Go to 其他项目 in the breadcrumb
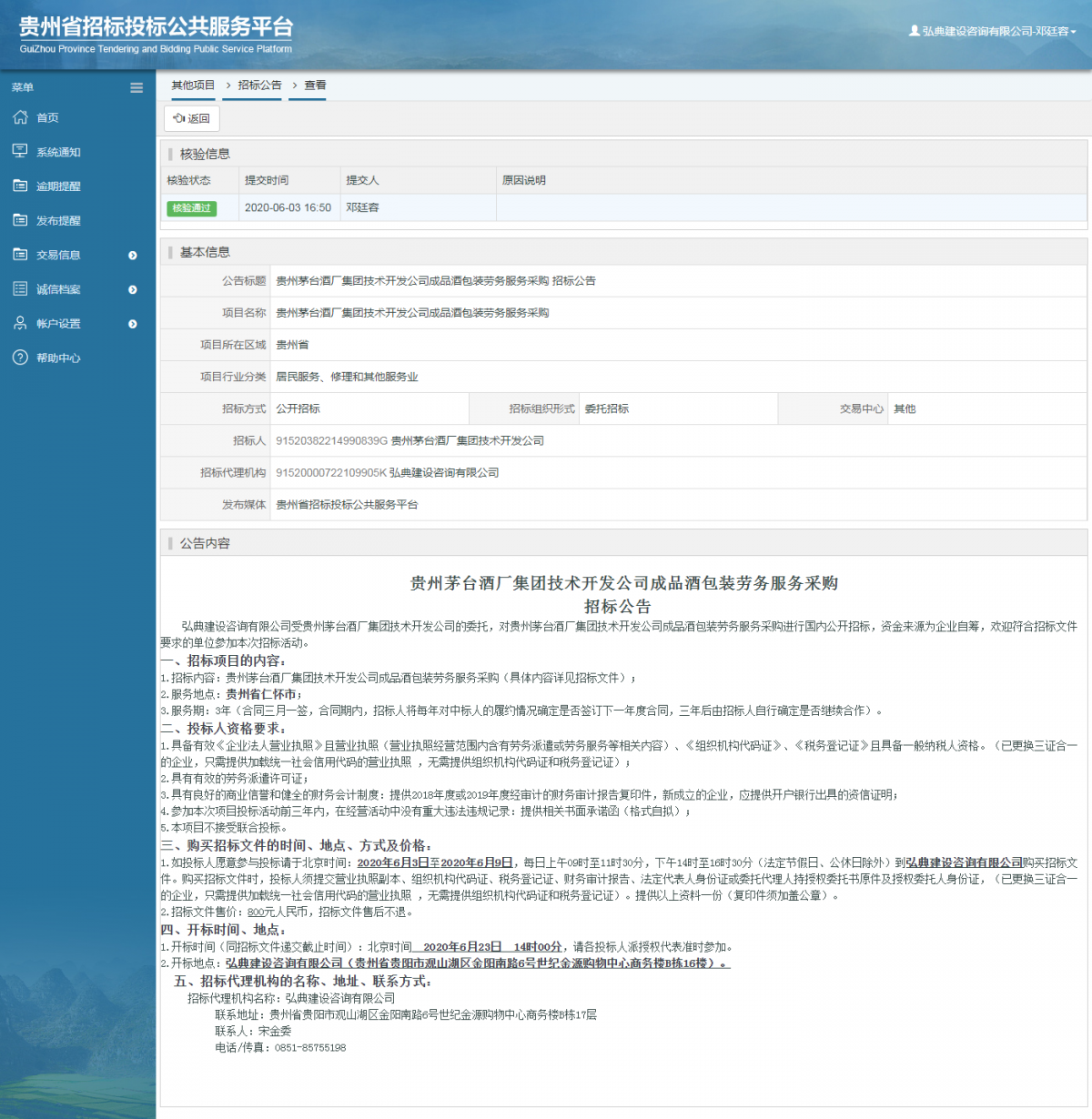Viewport: 1092px width, 1119px height. pyautogui.click(x=193, y=86)
